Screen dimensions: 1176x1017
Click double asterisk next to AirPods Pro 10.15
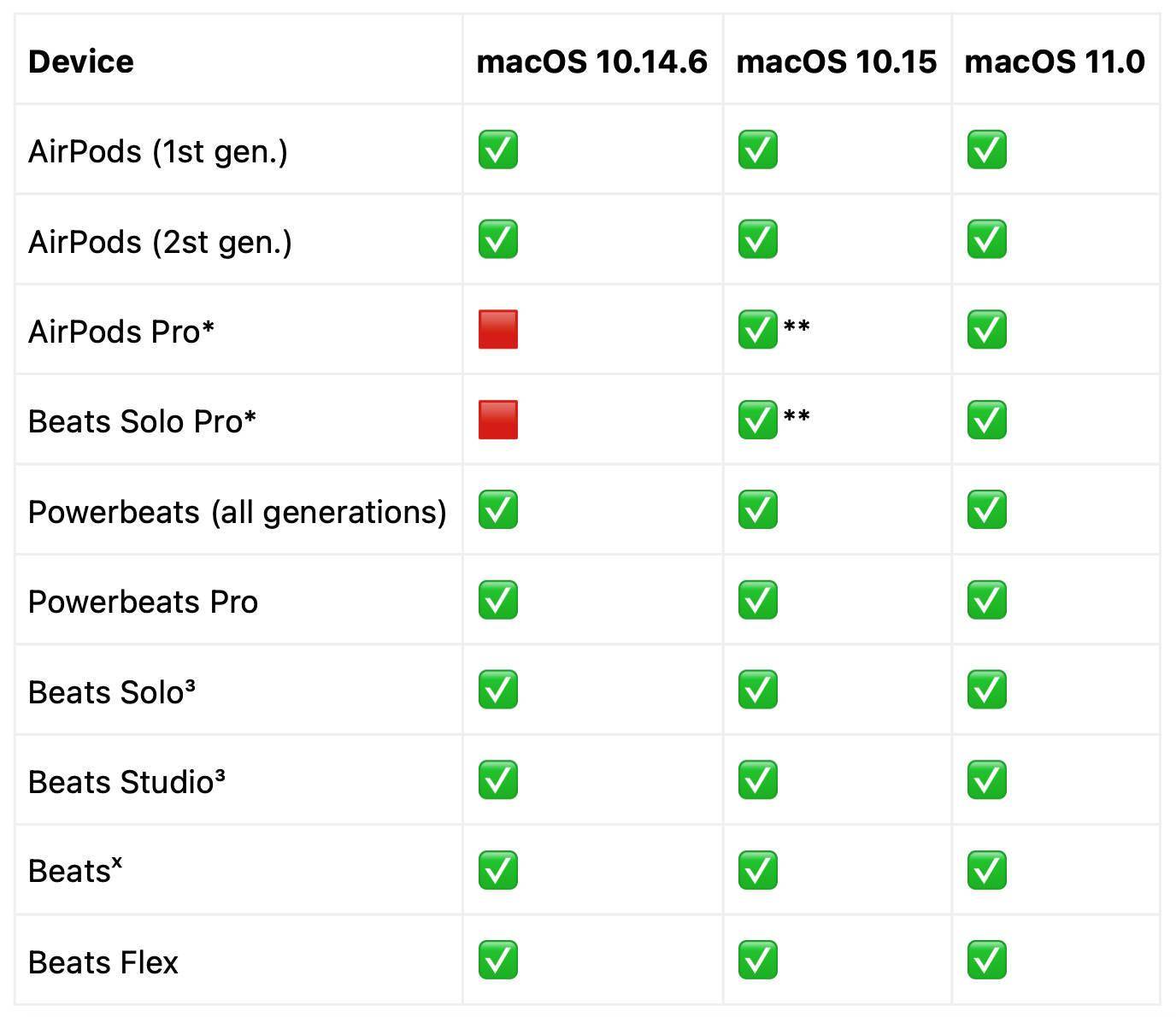[797, 325]
